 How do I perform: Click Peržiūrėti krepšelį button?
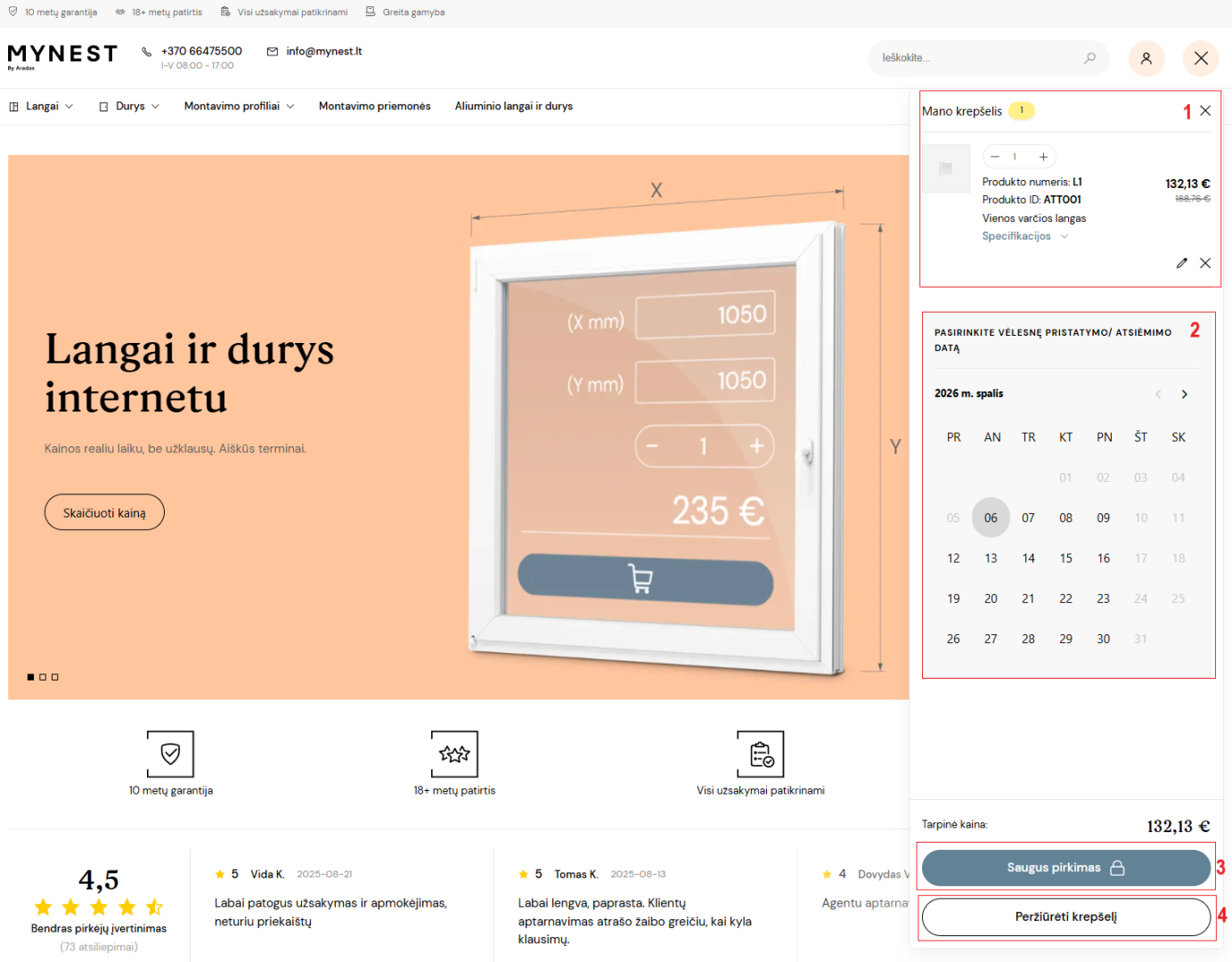pyautogui.click(x=1066, y=917)
